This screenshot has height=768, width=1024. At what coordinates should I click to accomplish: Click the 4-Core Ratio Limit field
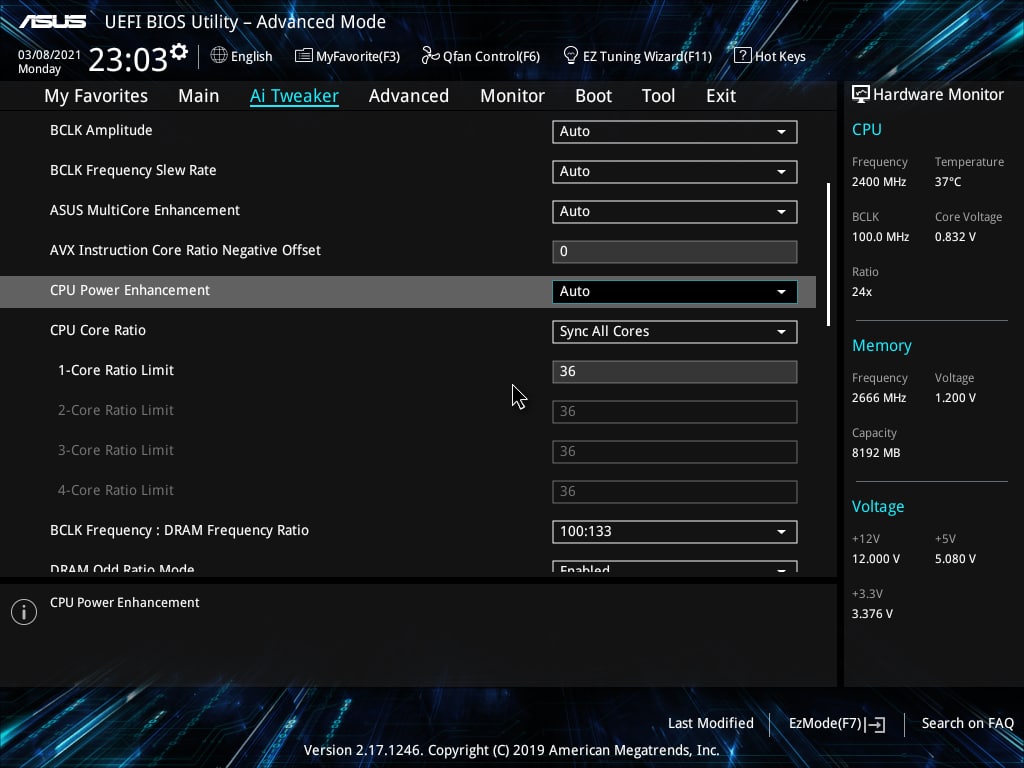[675, 492]
